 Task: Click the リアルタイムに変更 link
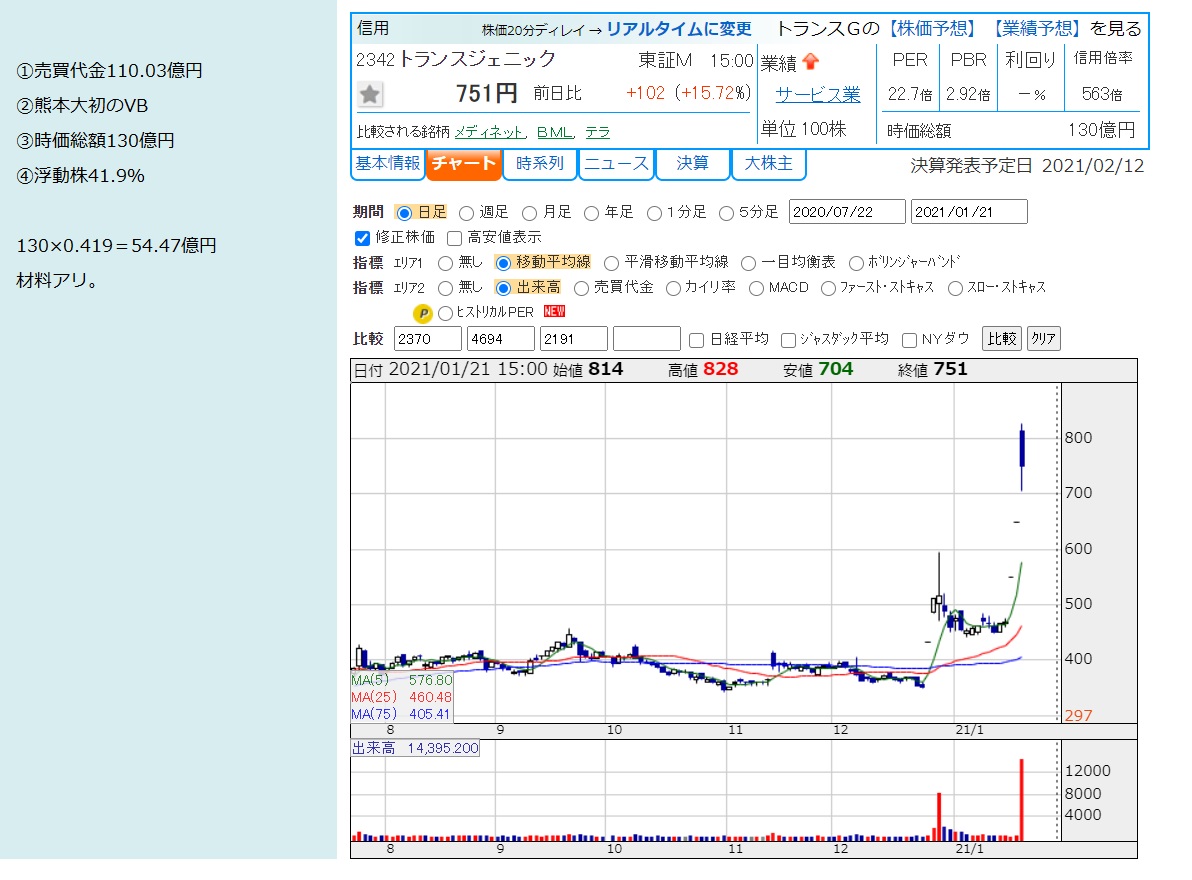coord(678,30)
